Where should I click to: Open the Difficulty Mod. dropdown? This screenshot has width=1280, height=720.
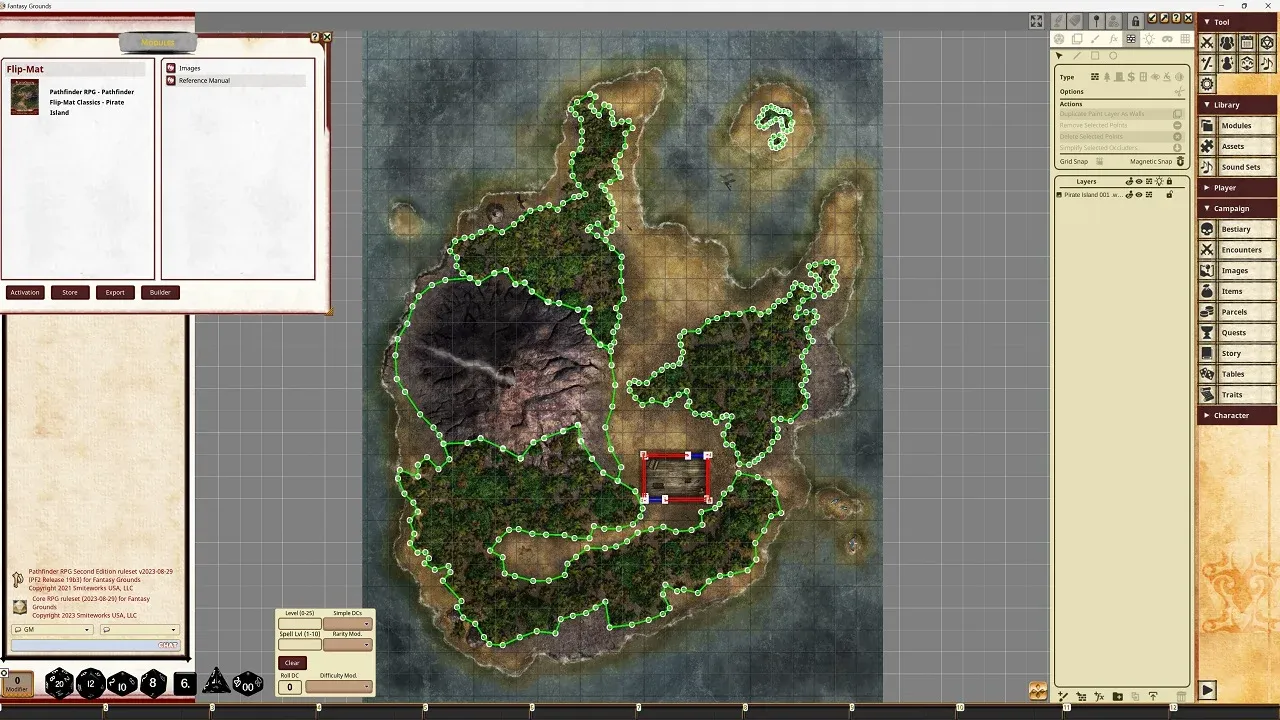[339, 687]
